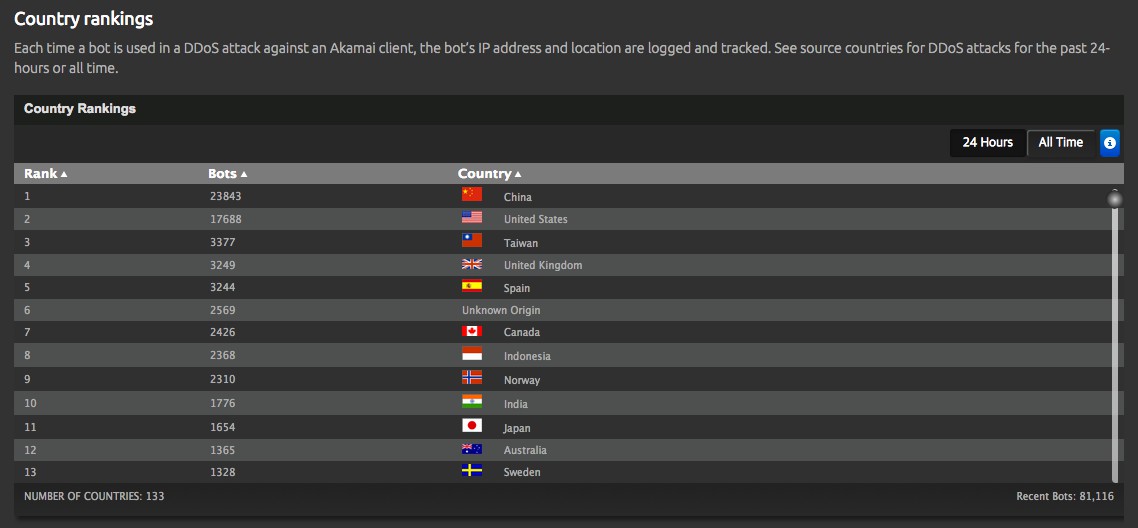The image size is (1138, 528).
Task: Select the India row bot count 1776
Action: pos(221,404)
